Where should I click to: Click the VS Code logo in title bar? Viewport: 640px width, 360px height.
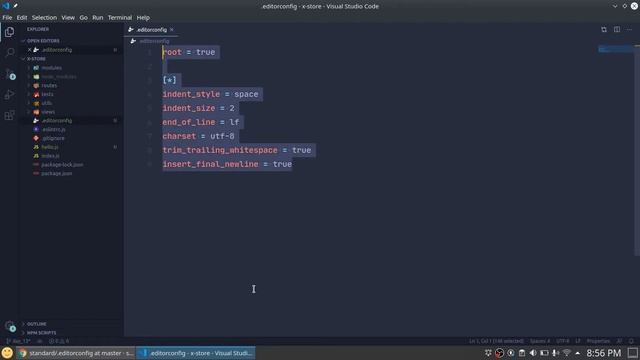coord(5,6)
